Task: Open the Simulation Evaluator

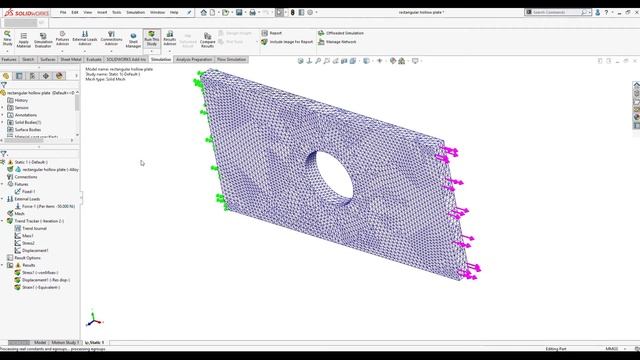Action: (43, 40)
